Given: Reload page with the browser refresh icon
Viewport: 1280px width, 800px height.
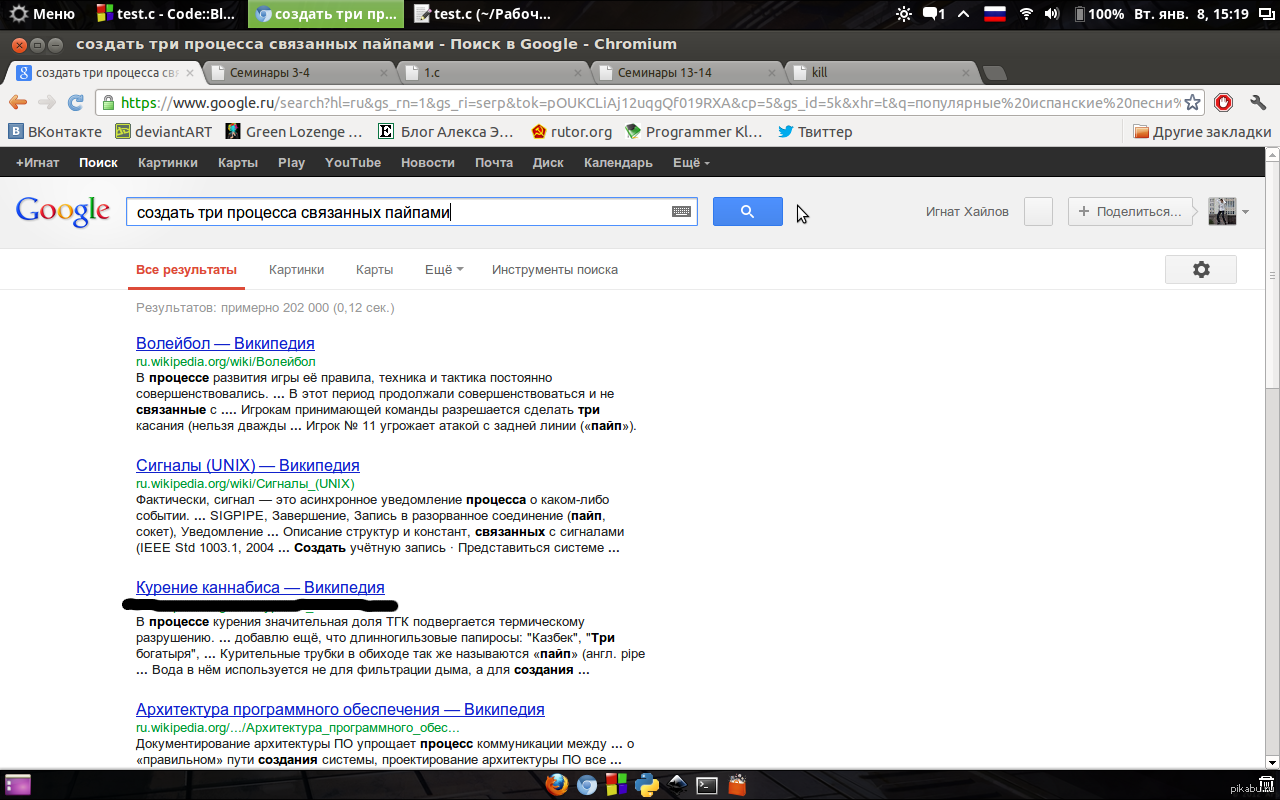Looking at the screenshot, I should point(75,102).
